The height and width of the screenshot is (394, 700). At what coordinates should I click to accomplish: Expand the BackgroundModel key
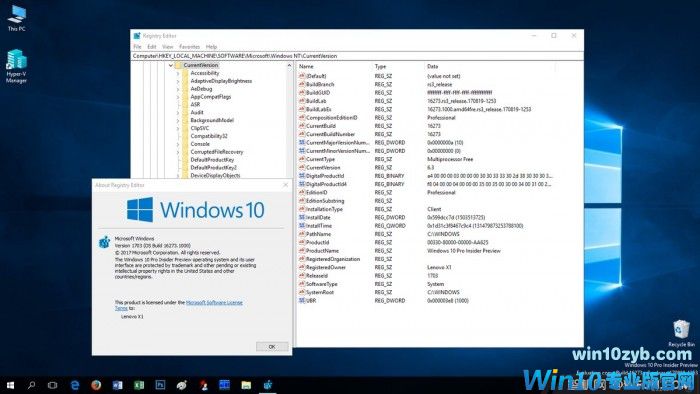tap(178, 120)
